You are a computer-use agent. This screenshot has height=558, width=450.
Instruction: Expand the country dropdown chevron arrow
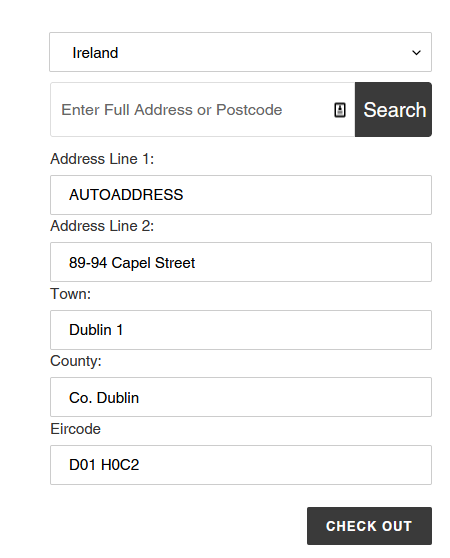point(416,53)
